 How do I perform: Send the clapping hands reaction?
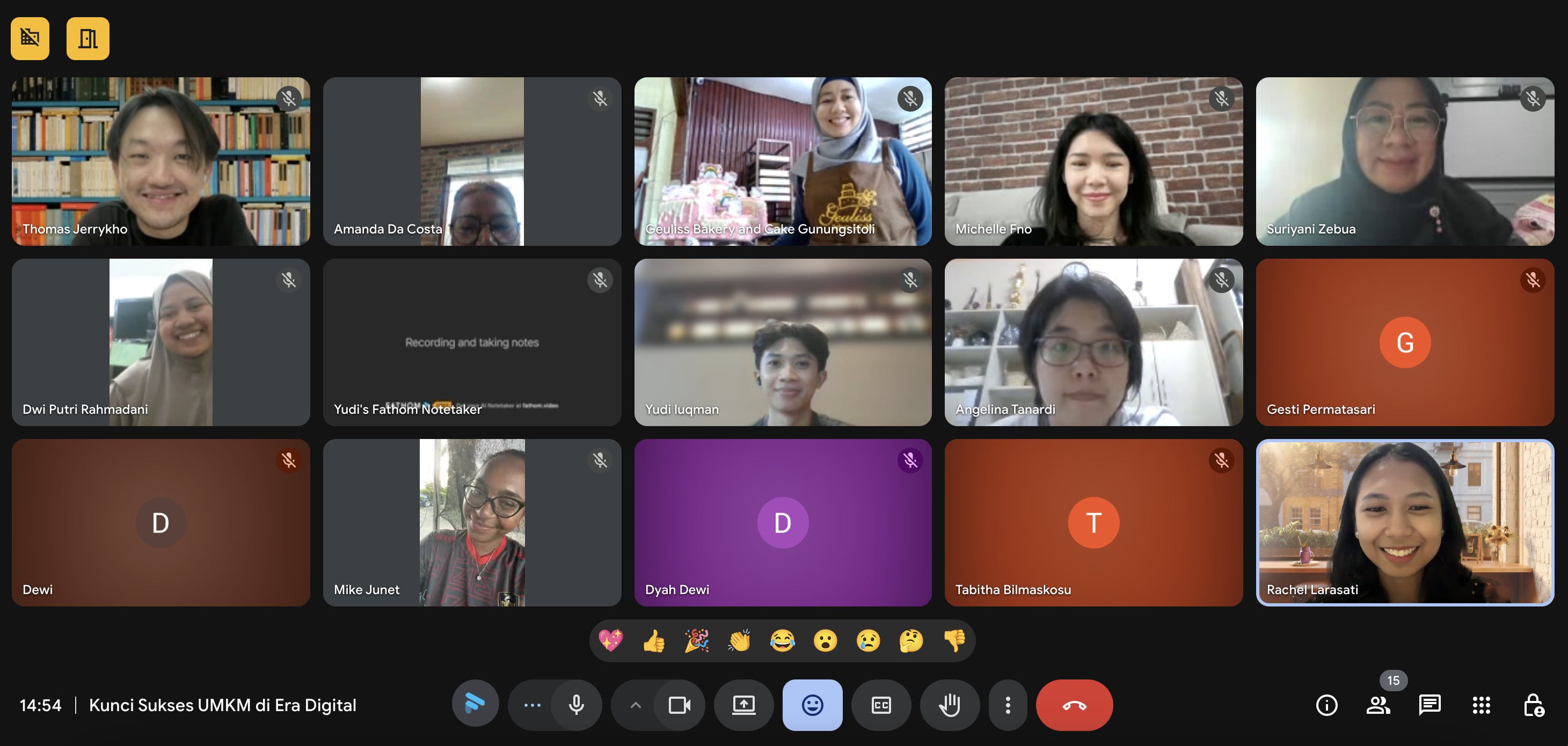(x=740, y=641)
